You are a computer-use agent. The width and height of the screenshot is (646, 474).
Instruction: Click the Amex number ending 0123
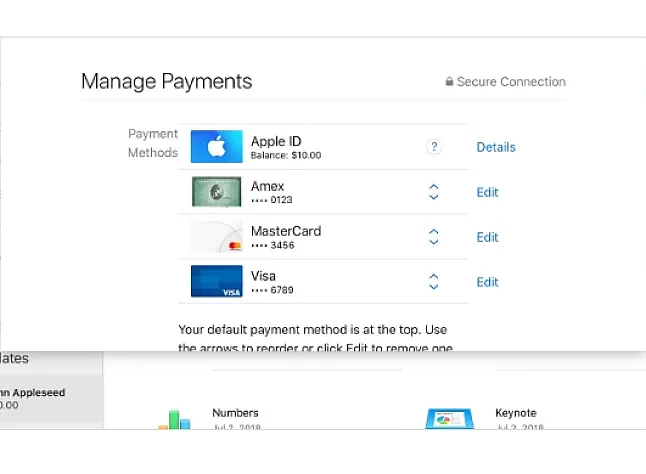point(272,200)
